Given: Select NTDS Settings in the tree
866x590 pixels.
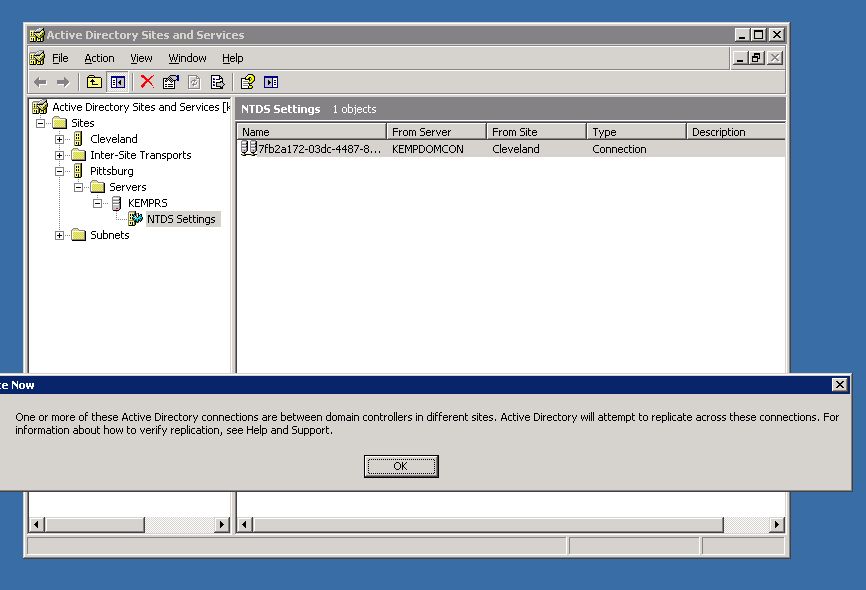Looking at the screenshot, I should pyautogui.click(x=181, y=219).
